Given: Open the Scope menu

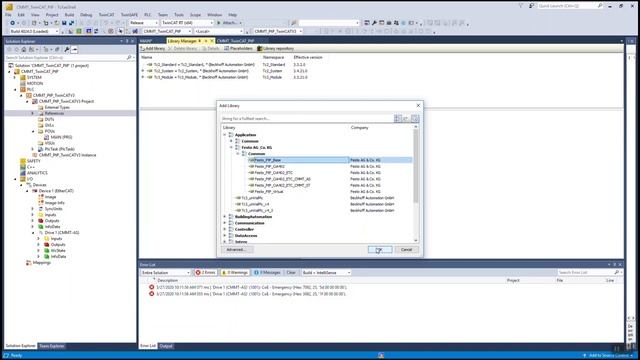Looking at the screenshot, I should coord(195,15).
